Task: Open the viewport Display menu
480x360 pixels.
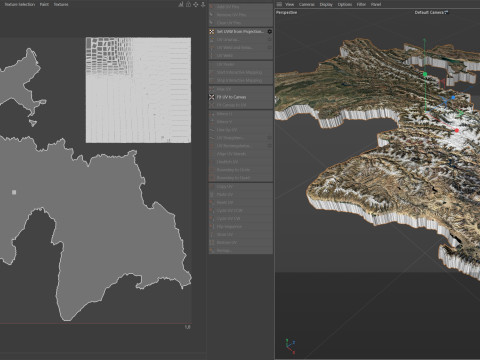Action: 326,4
